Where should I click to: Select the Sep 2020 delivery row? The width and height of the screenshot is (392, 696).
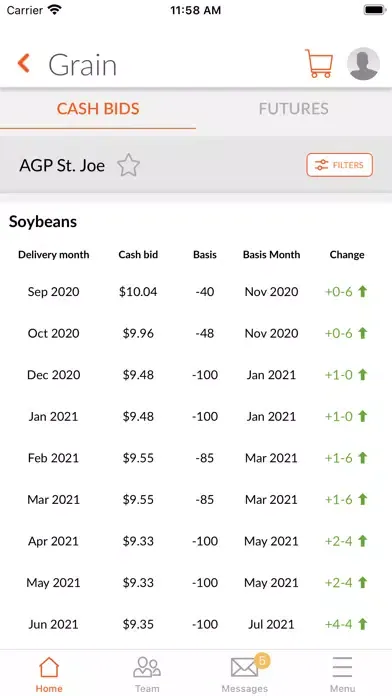coord(196,292)
